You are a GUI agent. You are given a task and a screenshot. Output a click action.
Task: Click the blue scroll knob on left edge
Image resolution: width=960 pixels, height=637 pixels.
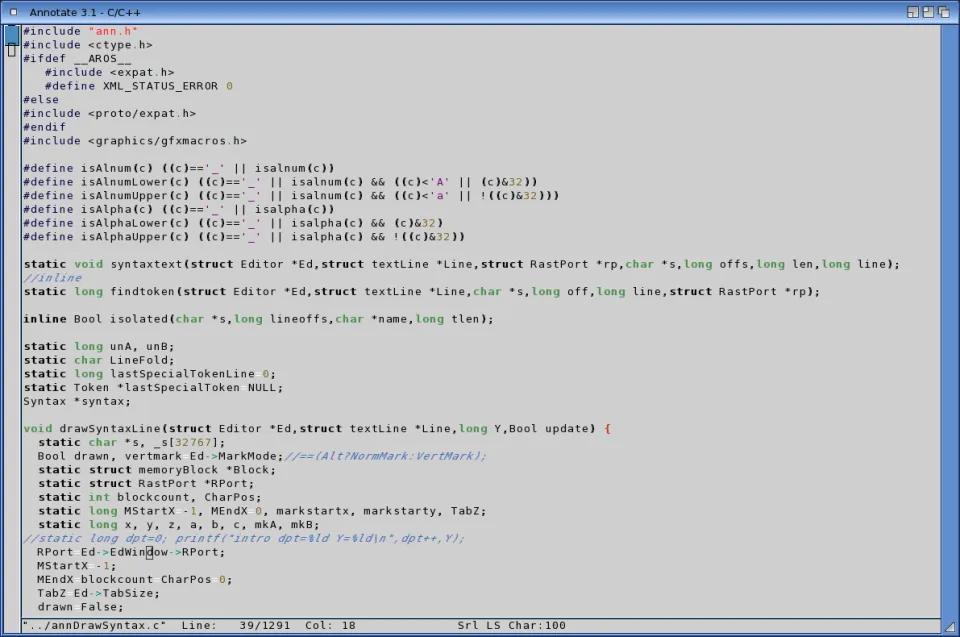click(12, 34)
